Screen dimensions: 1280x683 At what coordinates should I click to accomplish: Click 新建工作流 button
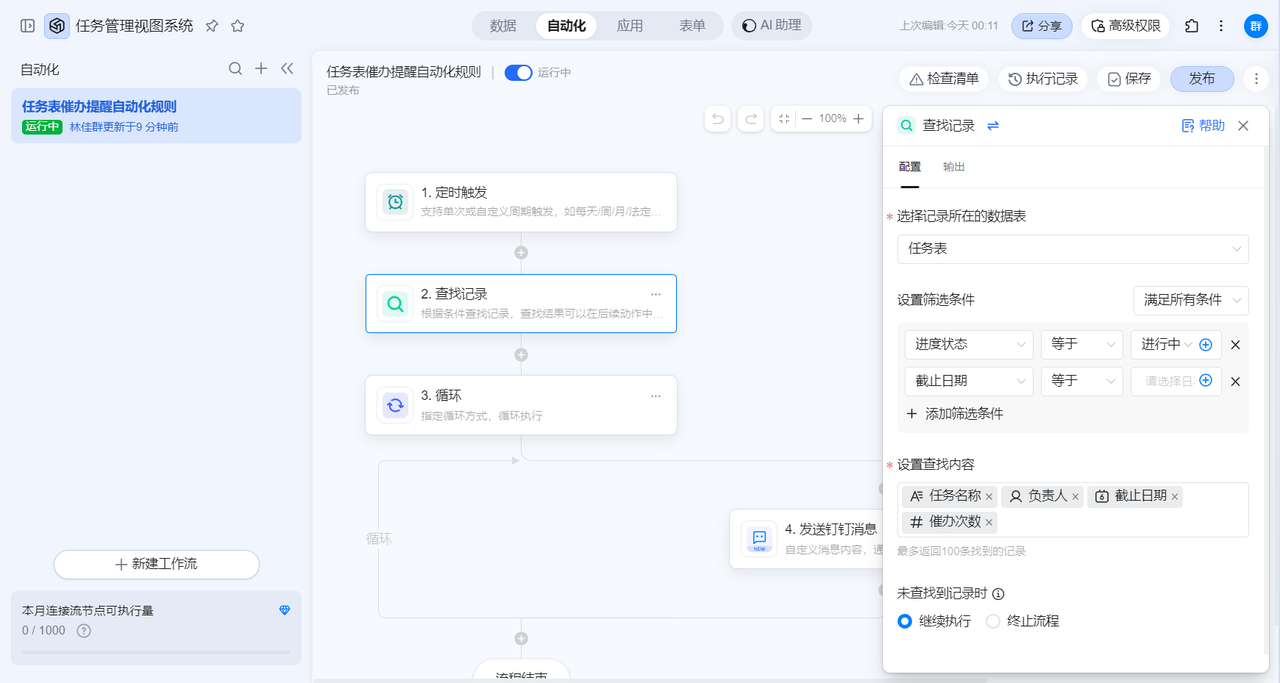point(156,564)
